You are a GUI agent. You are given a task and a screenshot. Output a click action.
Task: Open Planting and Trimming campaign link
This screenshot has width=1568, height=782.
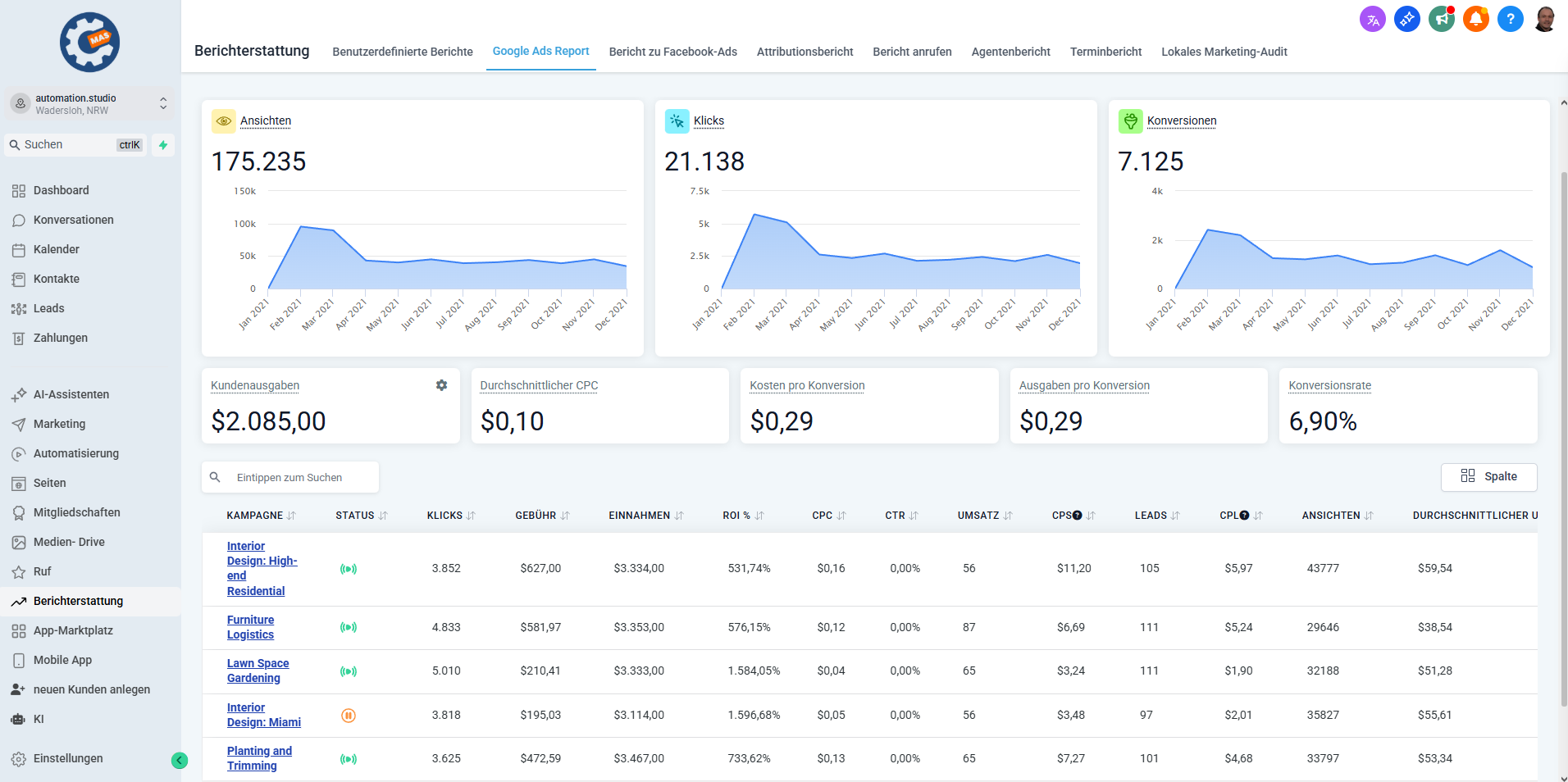[259, 758]
